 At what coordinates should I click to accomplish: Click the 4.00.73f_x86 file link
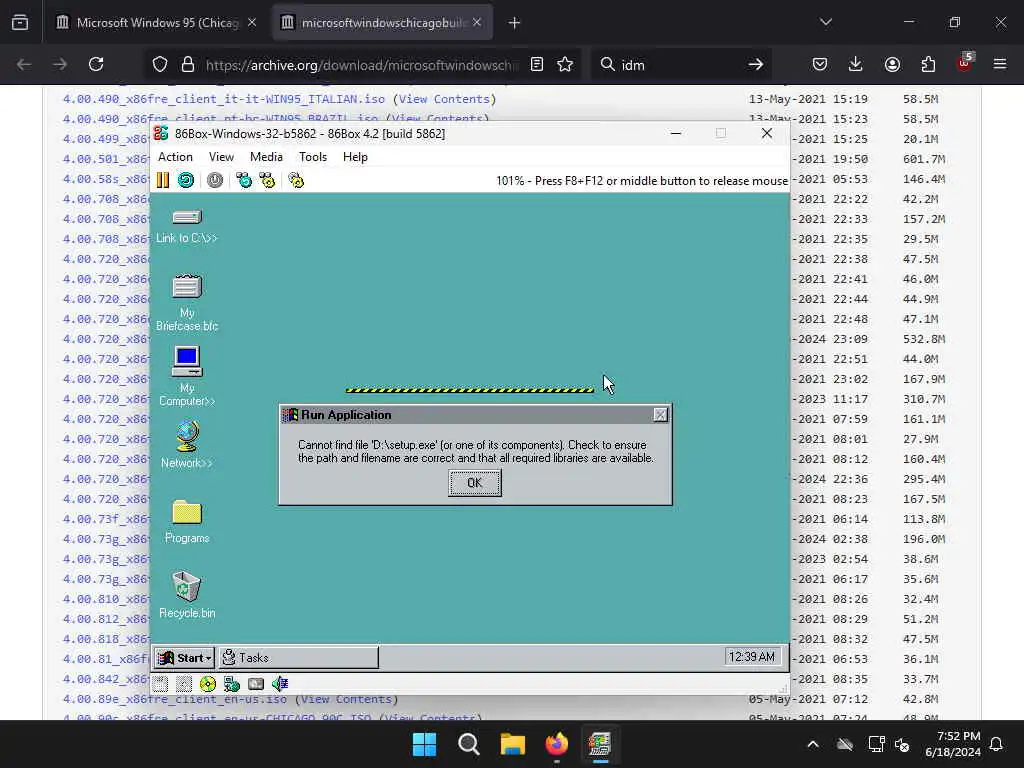click(x=106, y=519)
